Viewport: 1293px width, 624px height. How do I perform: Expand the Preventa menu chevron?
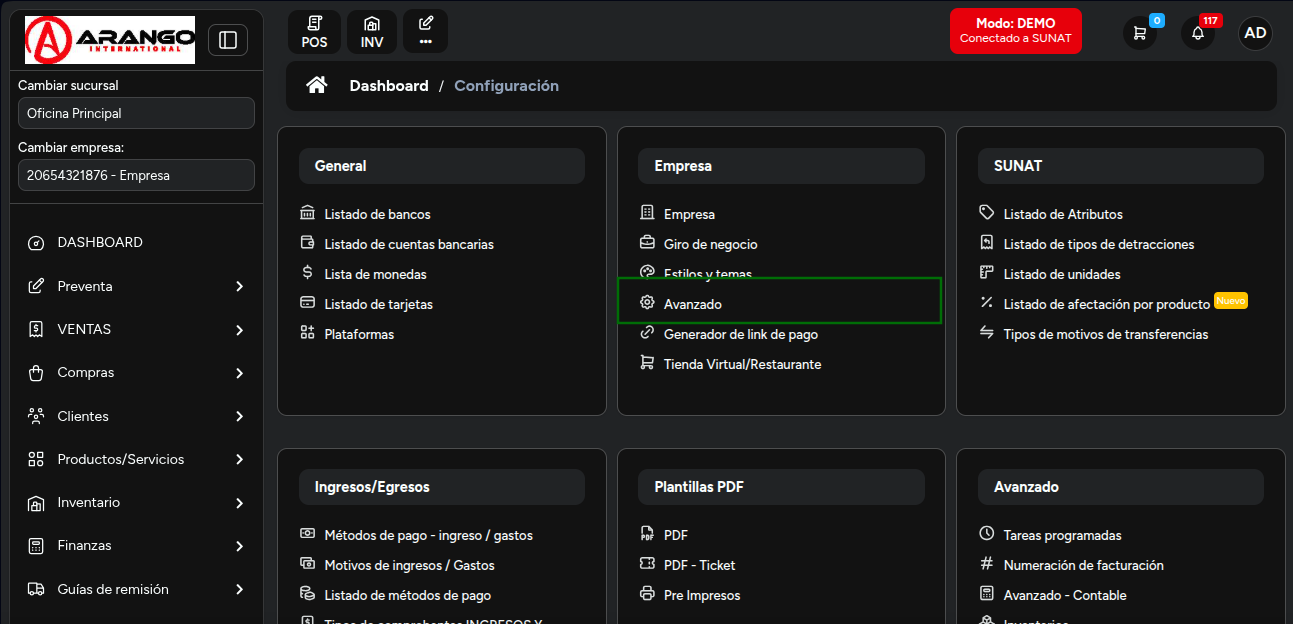239,286
